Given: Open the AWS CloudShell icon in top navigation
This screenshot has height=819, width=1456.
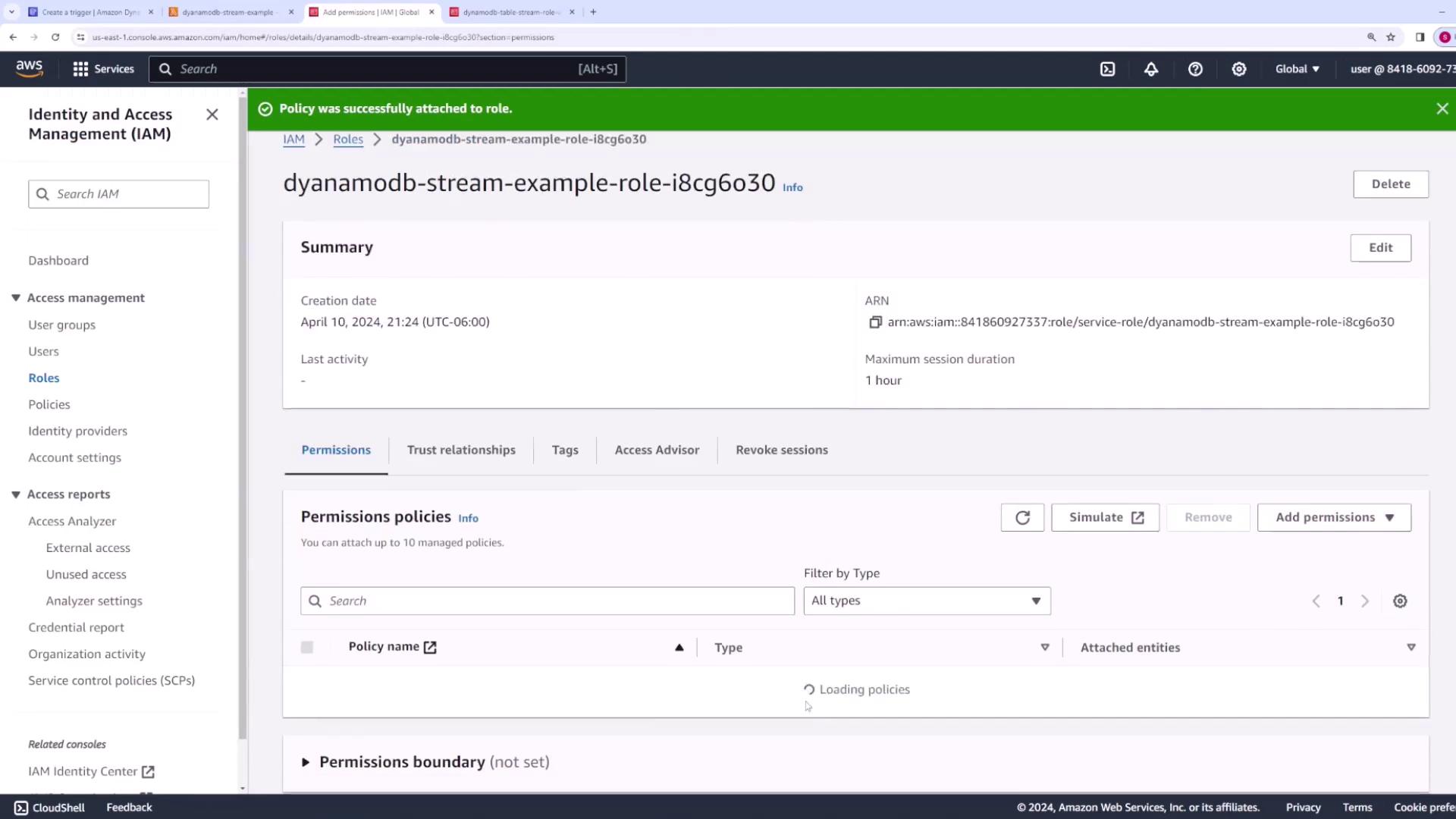Looking at the screenshot, I should click(1107, 69).
